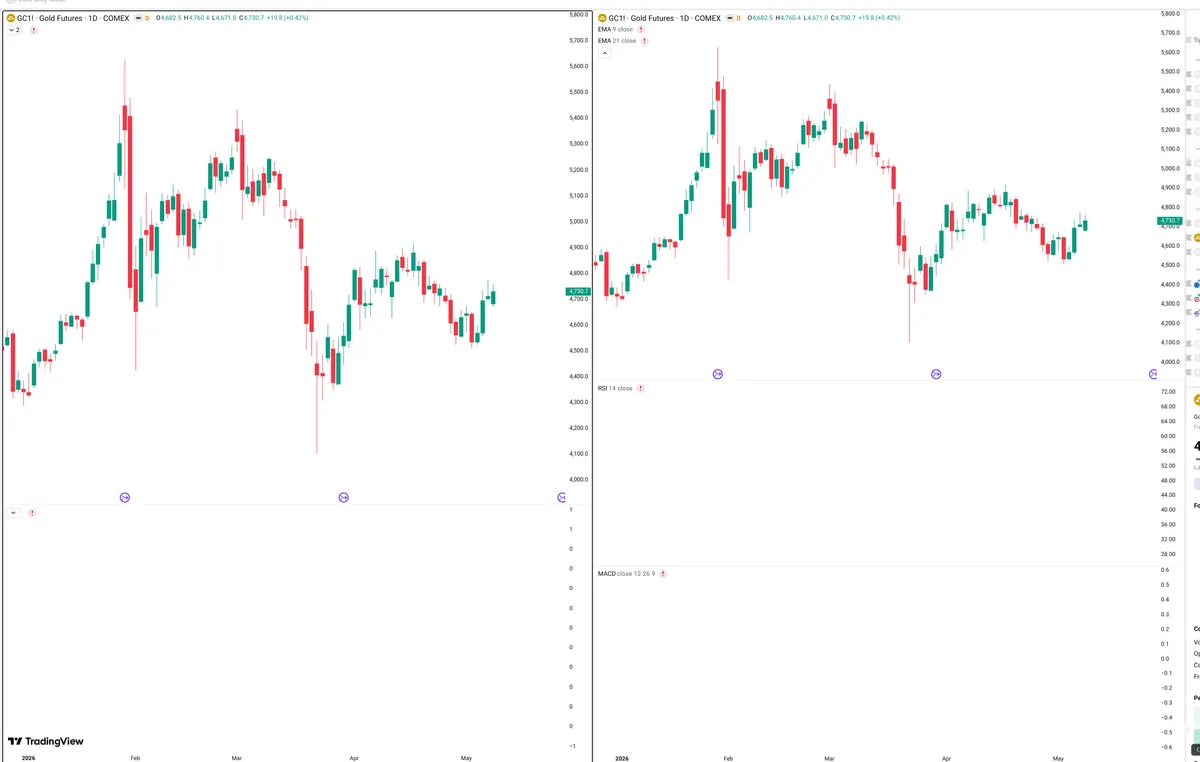Click the error icon next to EMA 9 close
Viewport: 1200px width, 762px height.
point(641,30)
